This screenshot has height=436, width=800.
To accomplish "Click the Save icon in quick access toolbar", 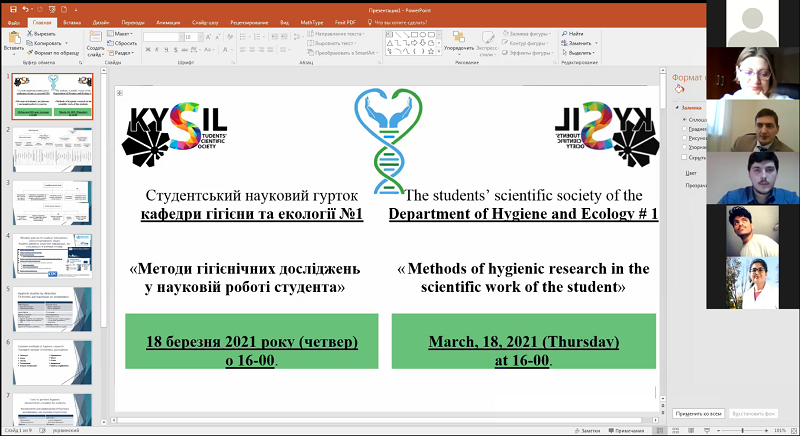I will click(x=14, y=9).
